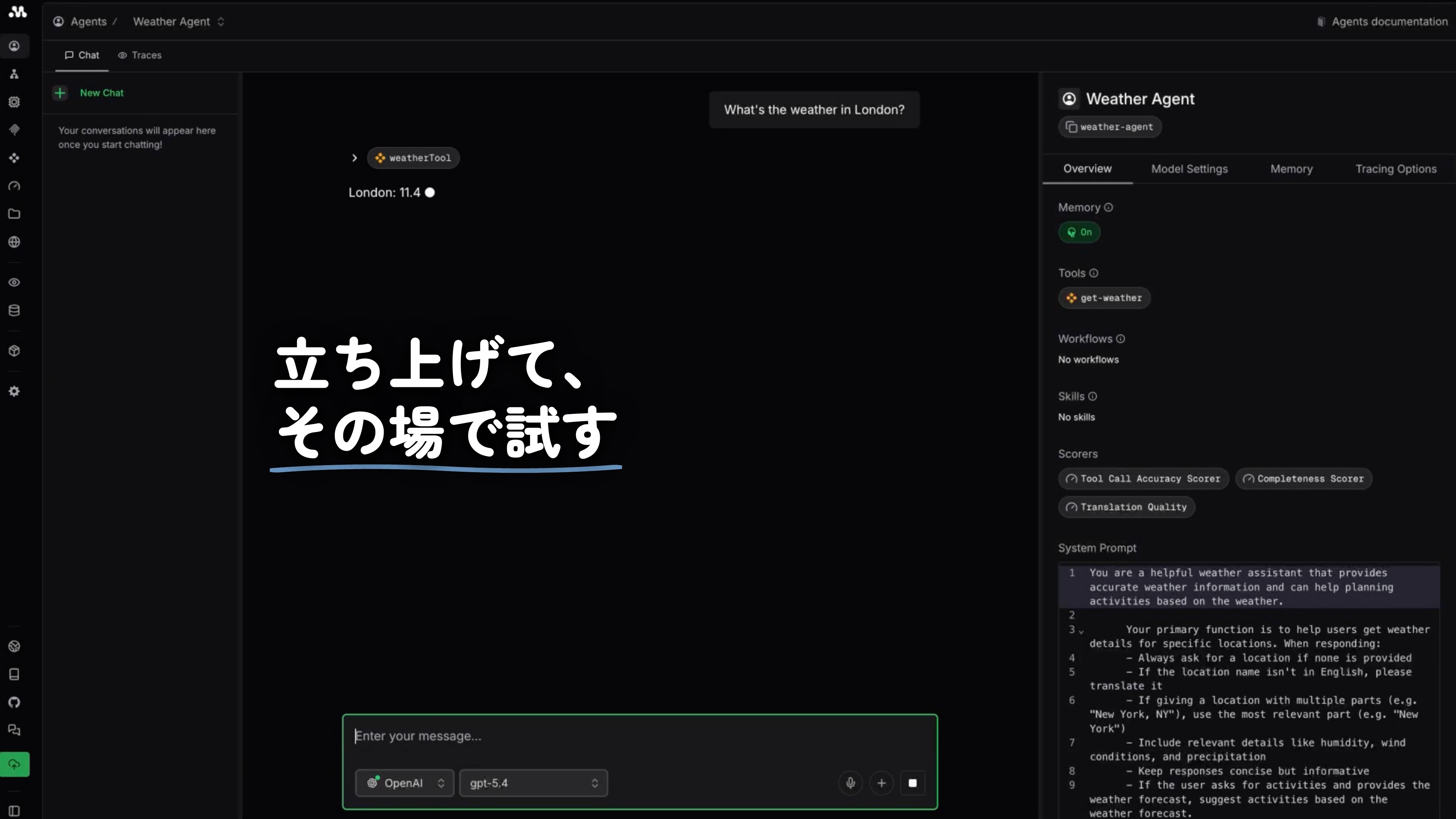Screen dimensions: 1456x819
Task: Open the Tools four-diamond icon in the sidebar
Action: 14,158
